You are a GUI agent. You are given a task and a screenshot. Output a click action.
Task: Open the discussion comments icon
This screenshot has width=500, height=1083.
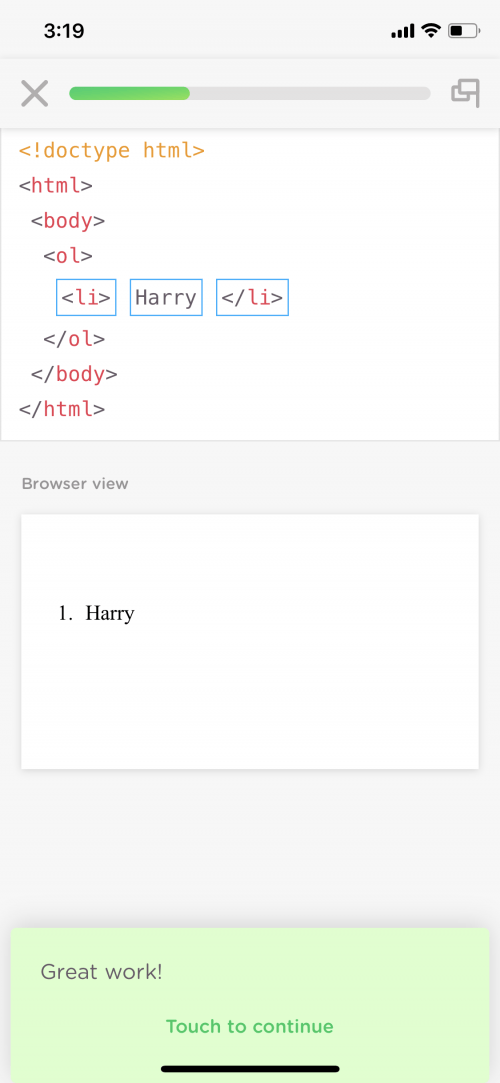(465, 93)
